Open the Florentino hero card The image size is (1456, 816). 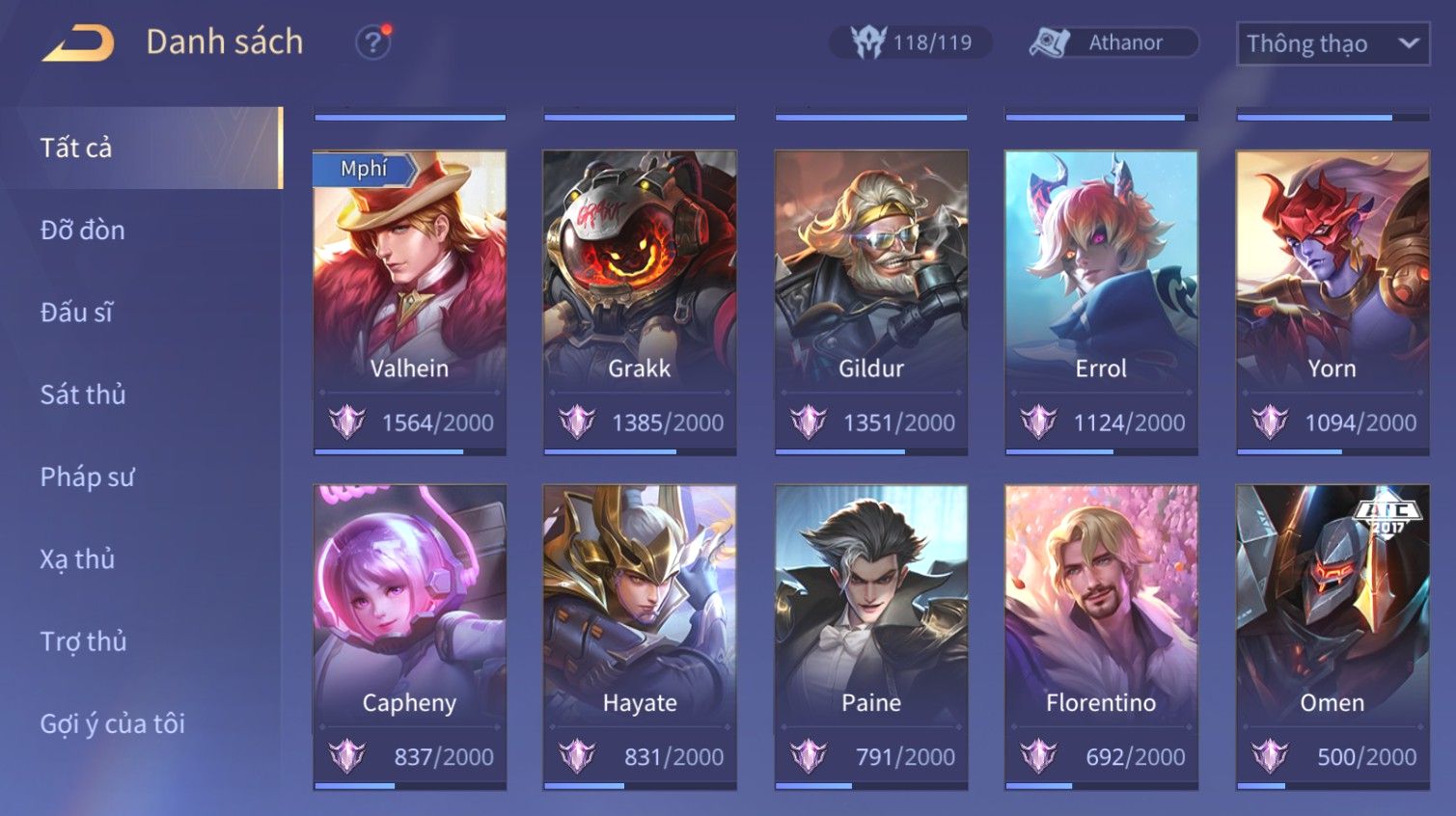point(1101,637)
